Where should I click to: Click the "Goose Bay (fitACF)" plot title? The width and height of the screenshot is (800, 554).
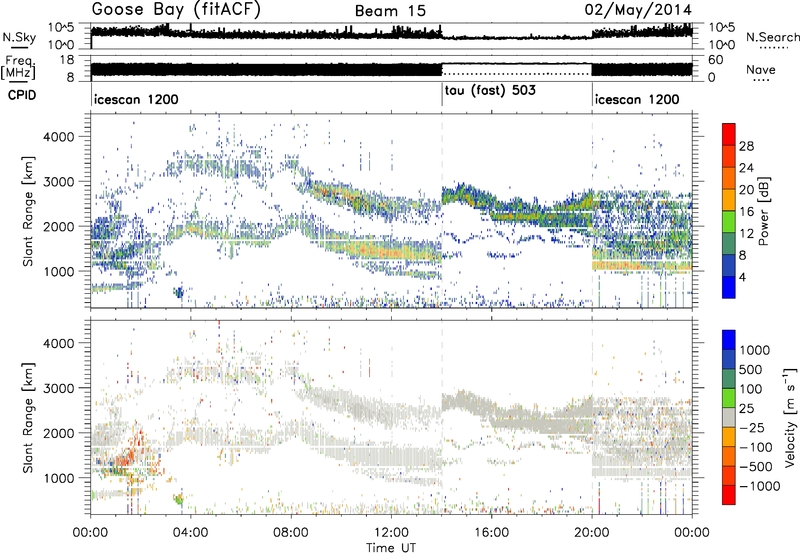pyautogui.click(x=176, y=9)
